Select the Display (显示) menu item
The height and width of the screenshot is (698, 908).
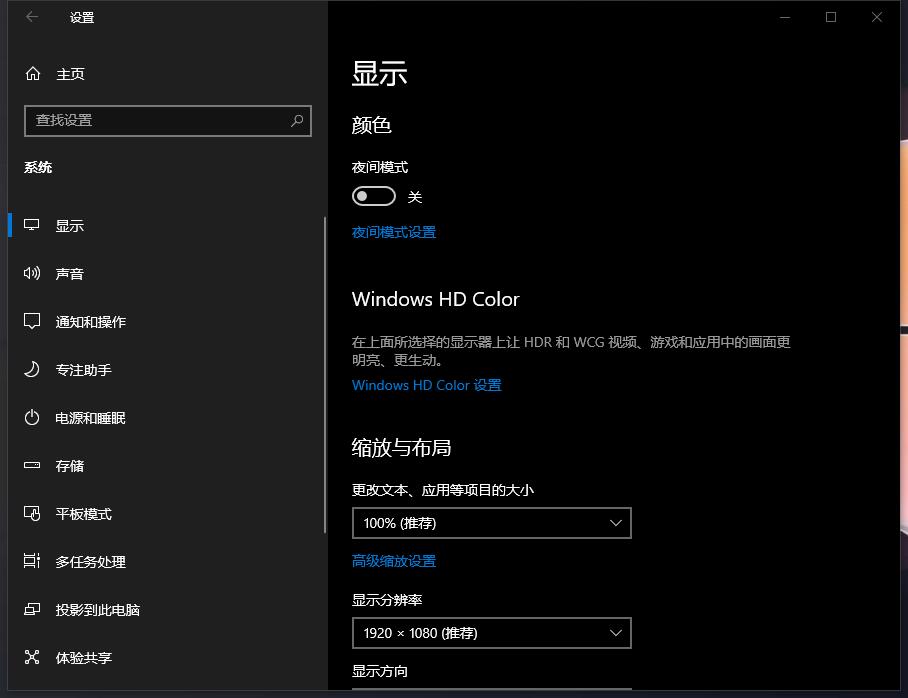point(70,226)
